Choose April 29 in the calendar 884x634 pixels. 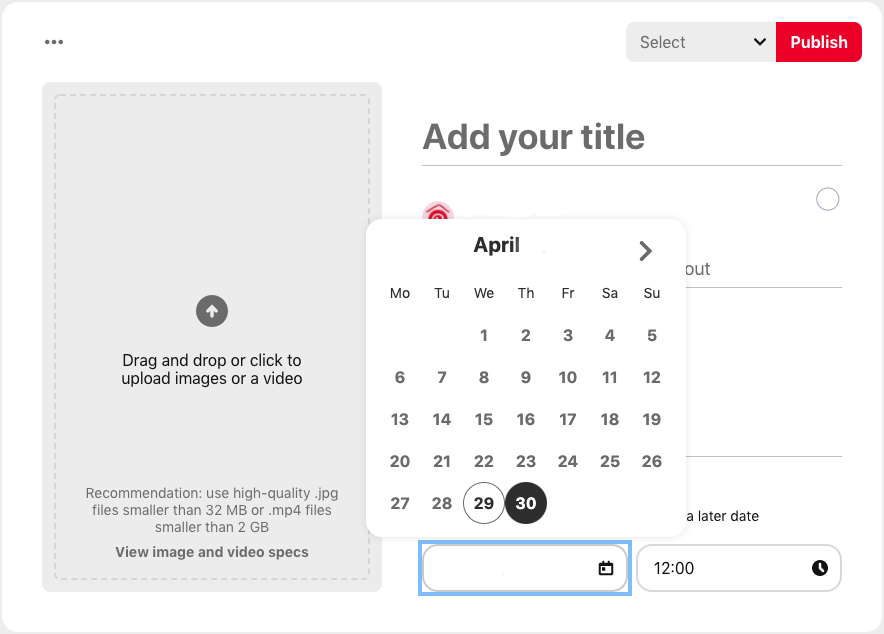point(484,503)
